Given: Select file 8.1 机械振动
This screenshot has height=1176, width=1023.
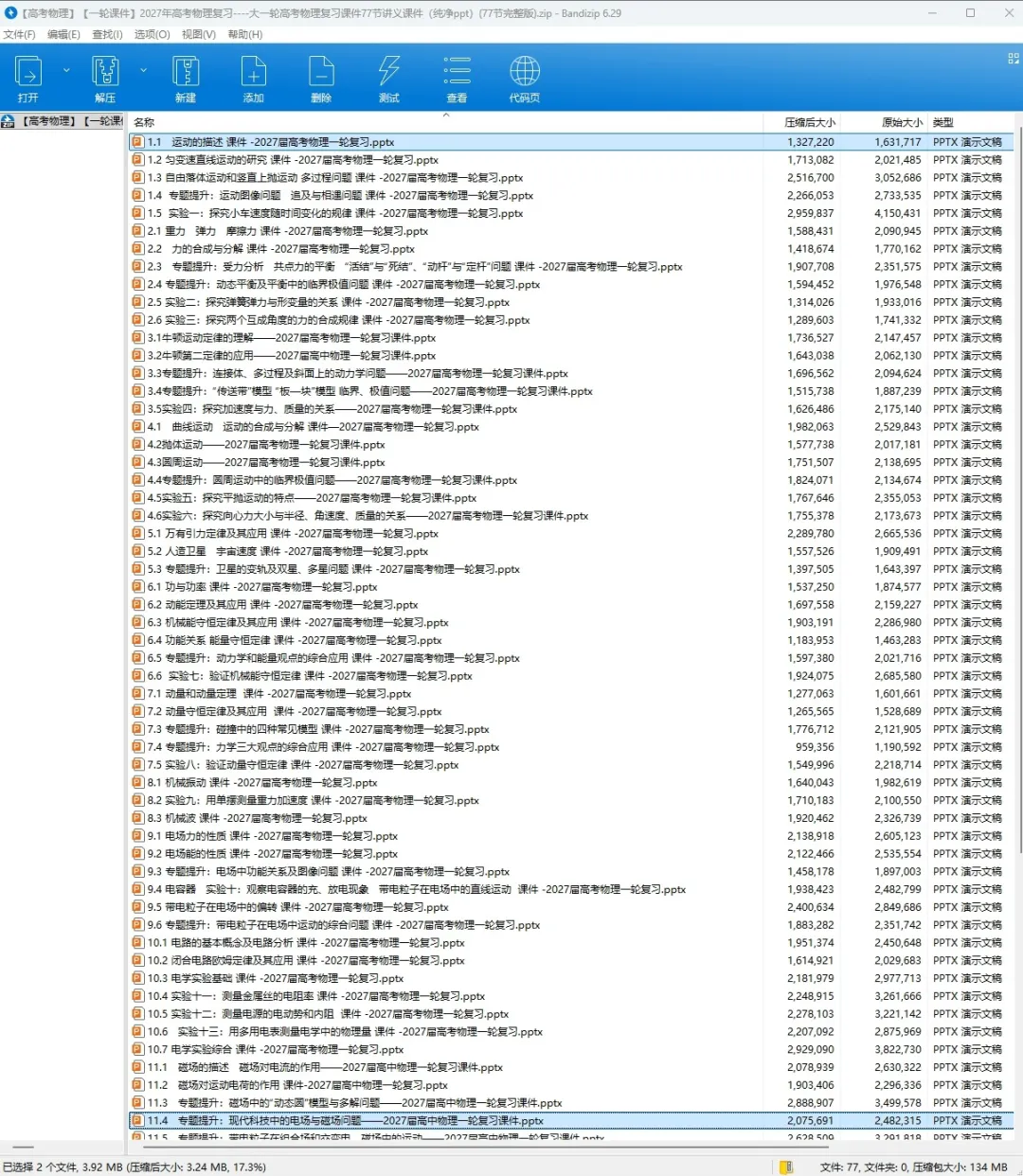Looking at the screenshot, I should click(571, 783).
